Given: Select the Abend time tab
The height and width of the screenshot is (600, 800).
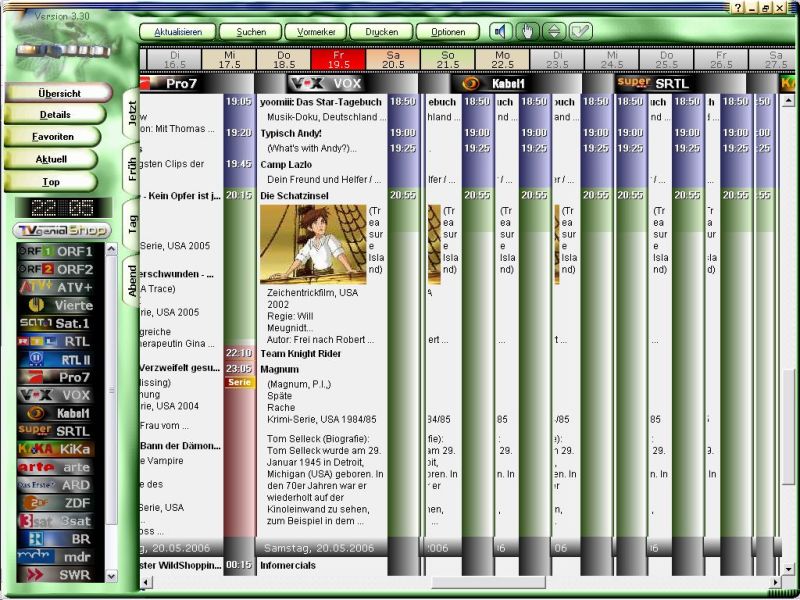Looking at the screenshot, I should tap(132, 280).
